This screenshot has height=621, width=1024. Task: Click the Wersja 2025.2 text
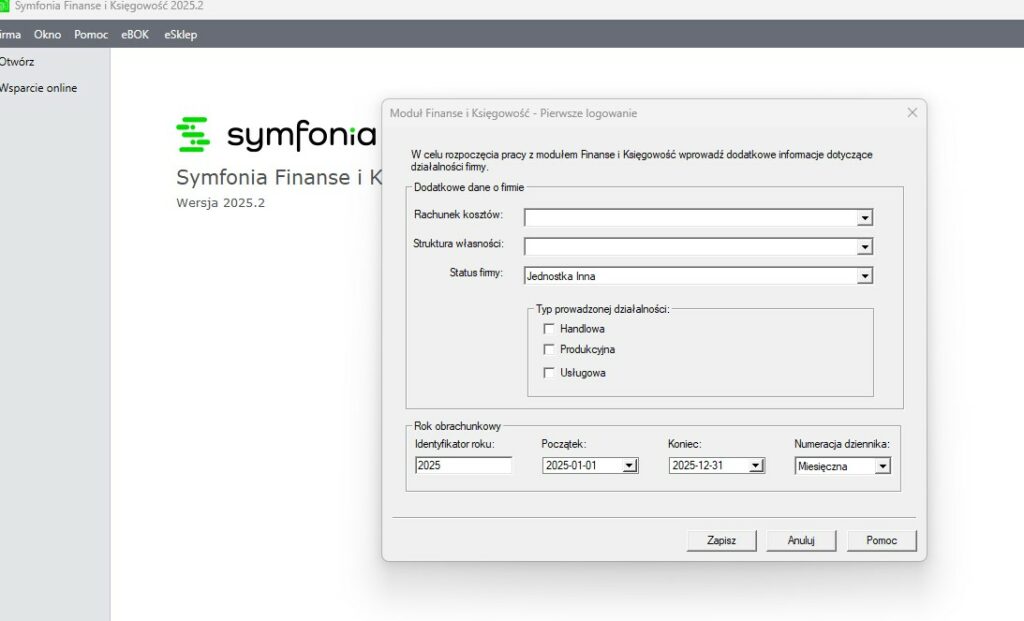tap(221, 203)
